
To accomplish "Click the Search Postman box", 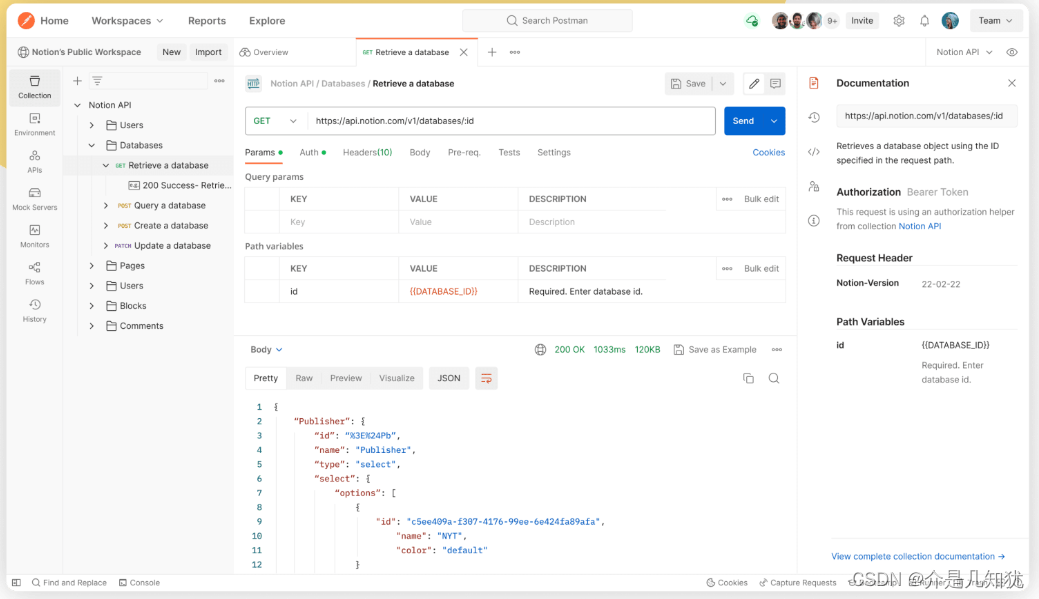I will 547,21.
